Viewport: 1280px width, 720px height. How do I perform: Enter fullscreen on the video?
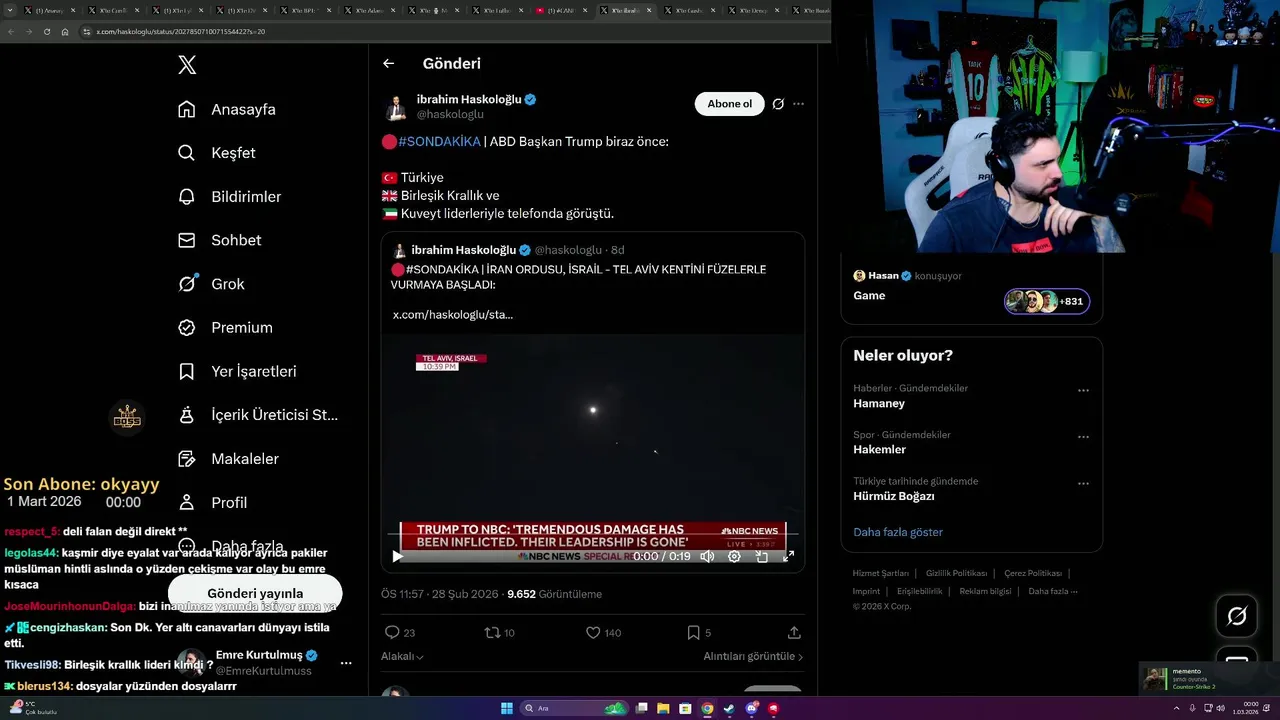tap(788, 557)
